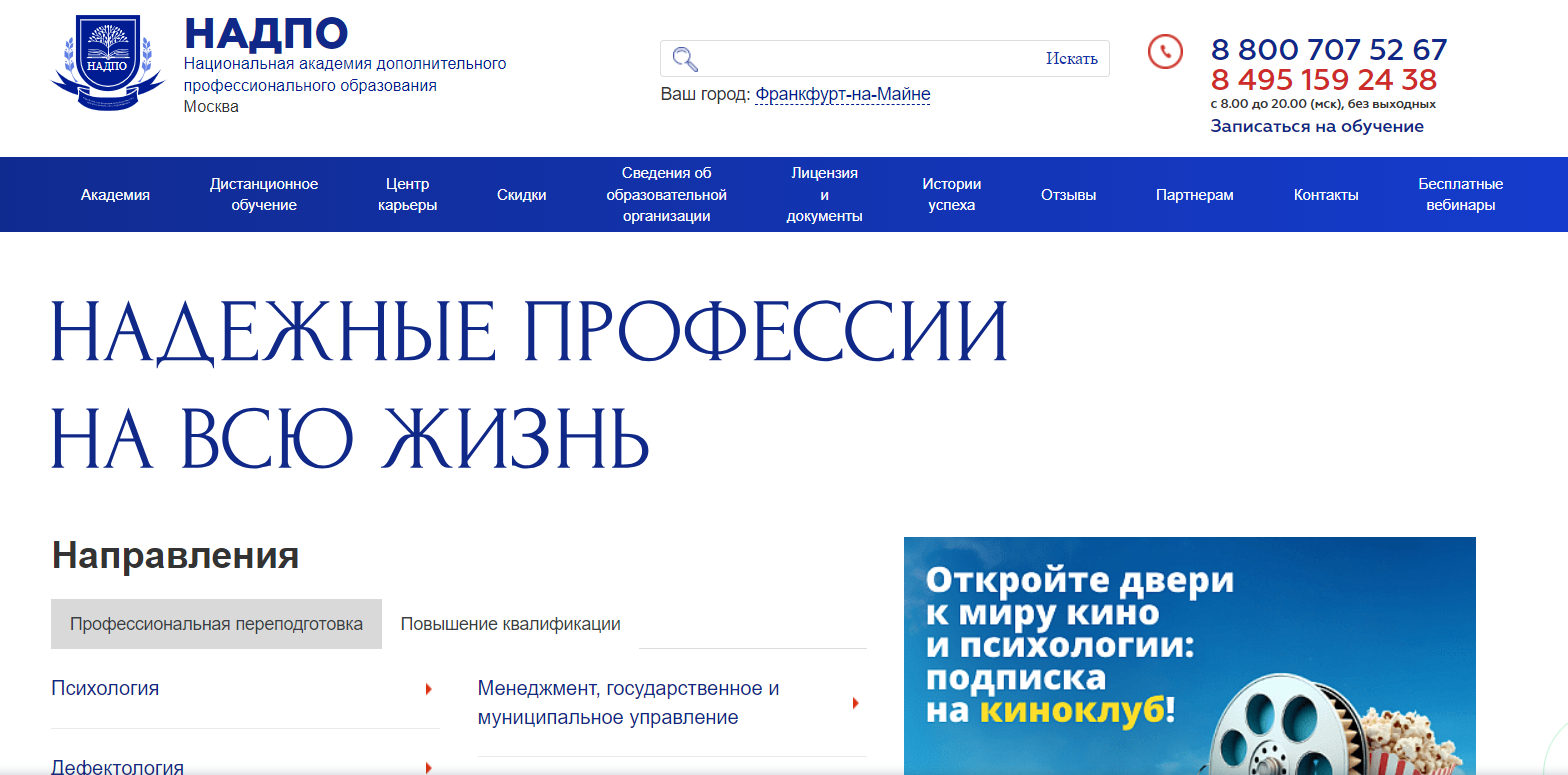Open Менеджмент, государственное и муниципальное управление
This screenshot has width=1568, height=775.
click(x=628, y=703)
